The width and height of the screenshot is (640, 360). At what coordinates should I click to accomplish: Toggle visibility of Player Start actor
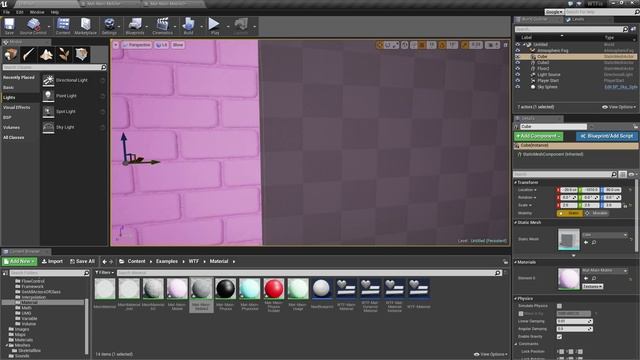tap(518, 81)
